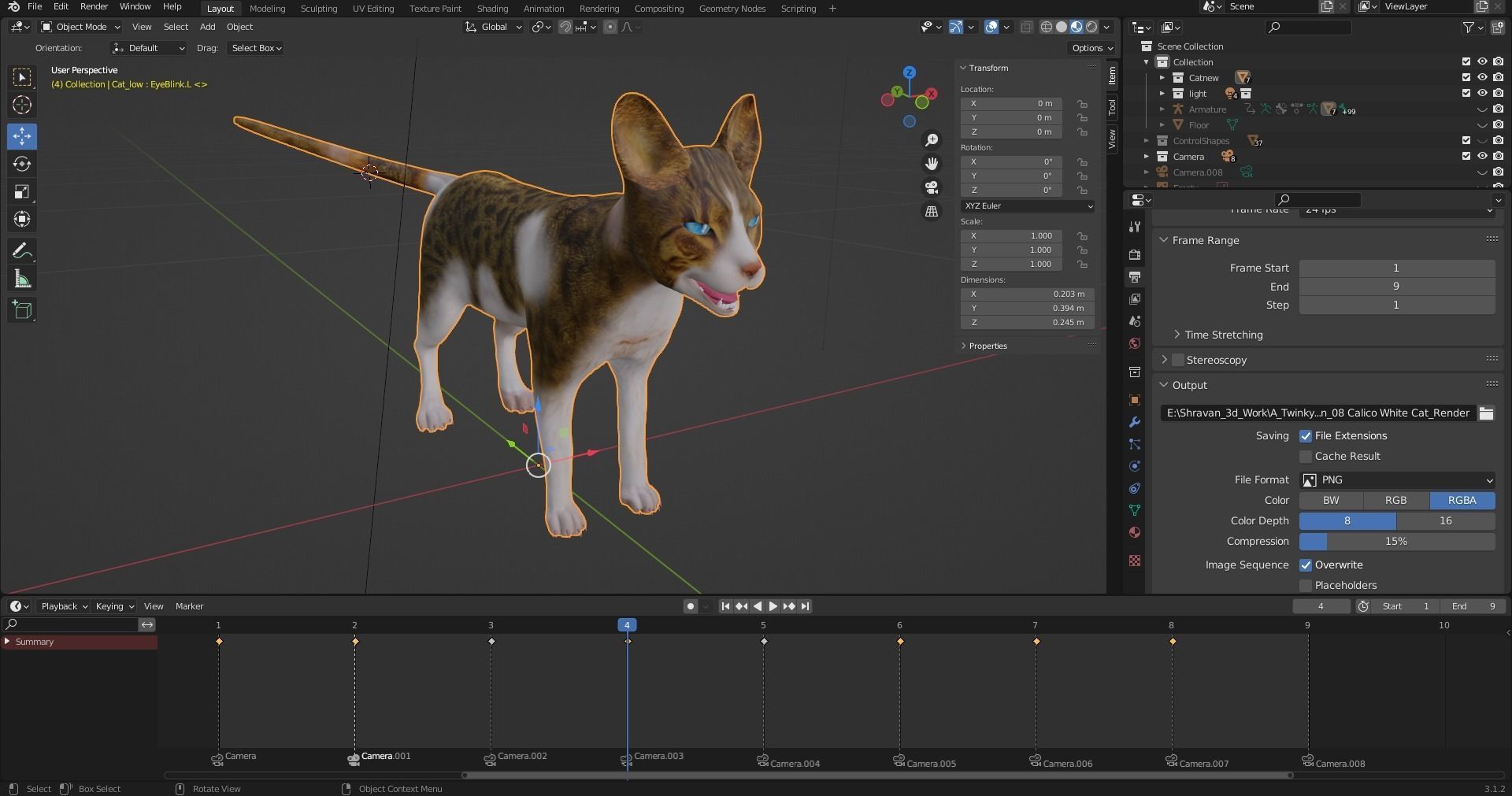Open the Render menu

(x=94, y=7)
